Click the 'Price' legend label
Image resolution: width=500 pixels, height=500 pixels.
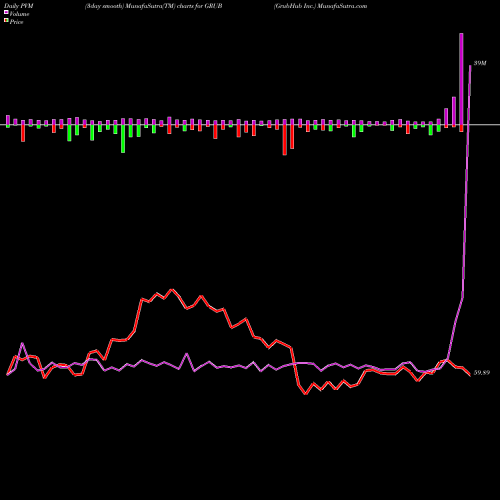(16, 22)
